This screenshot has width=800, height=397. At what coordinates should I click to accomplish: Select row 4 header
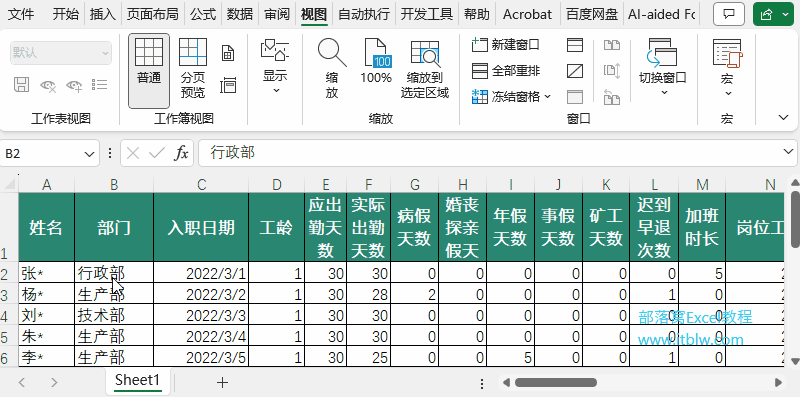9,315
